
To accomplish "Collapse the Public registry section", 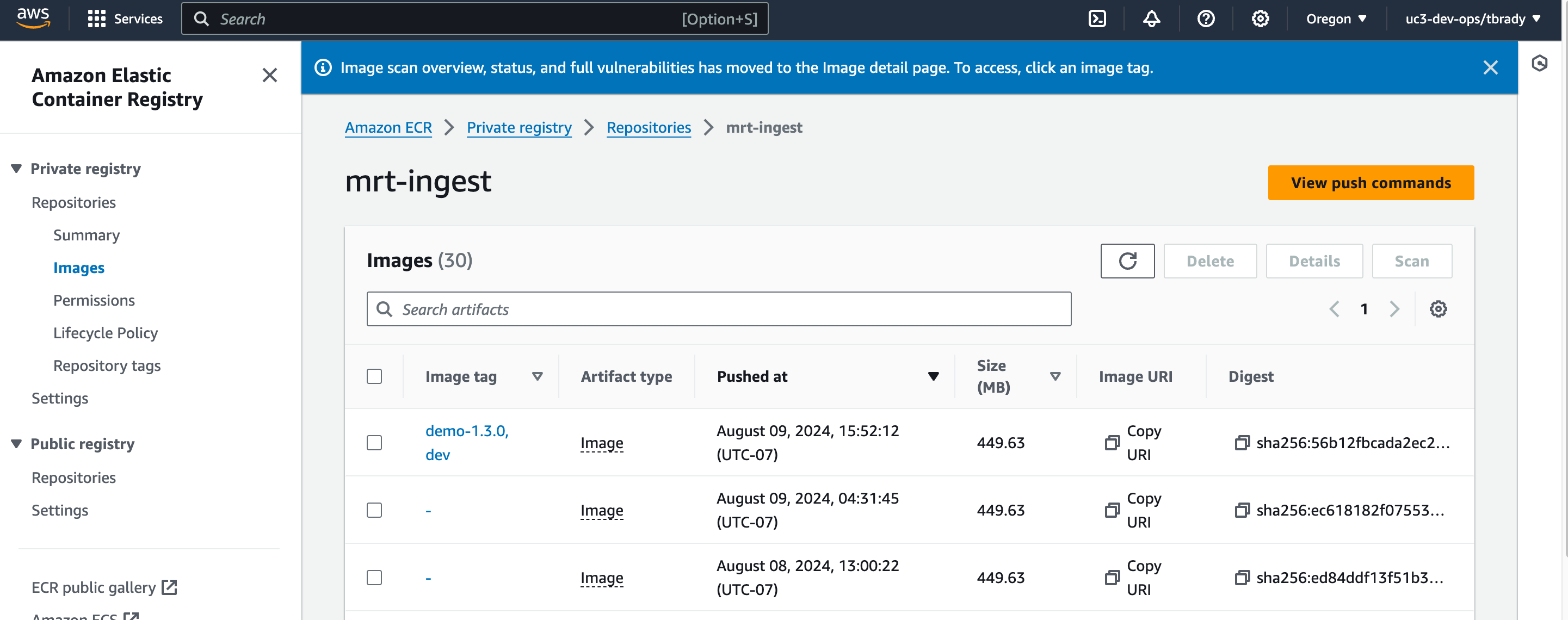I will pyautogui.click(x=16, y=444).
